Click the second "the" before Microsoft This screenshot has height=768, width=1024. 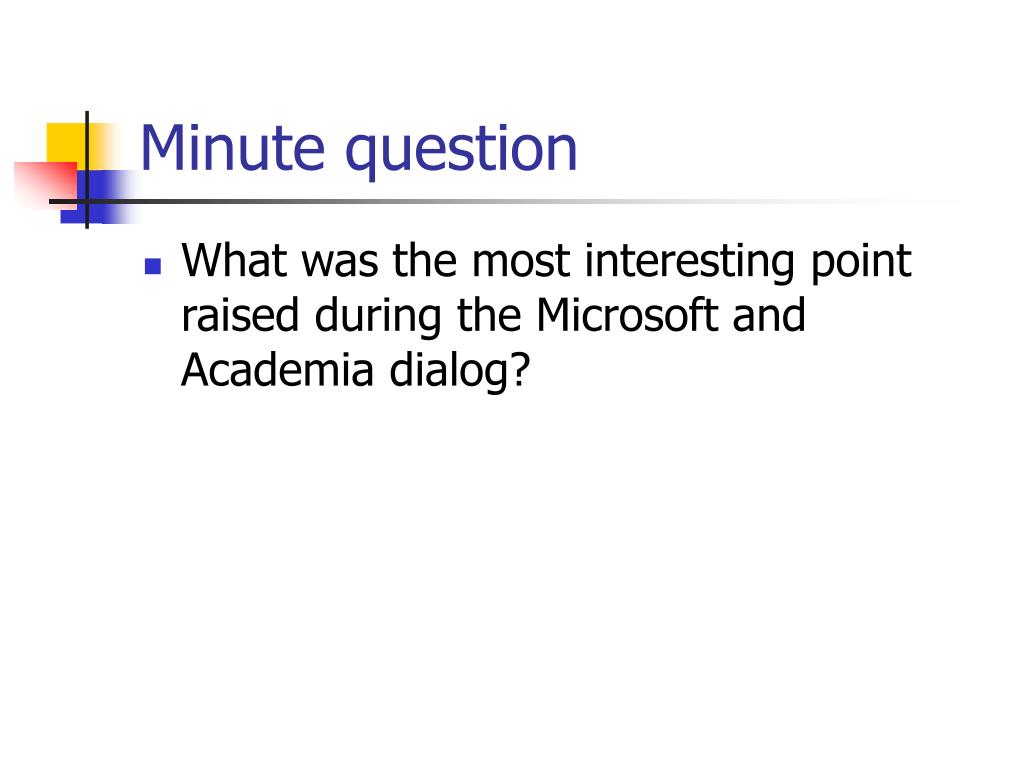tap(488, 315)
